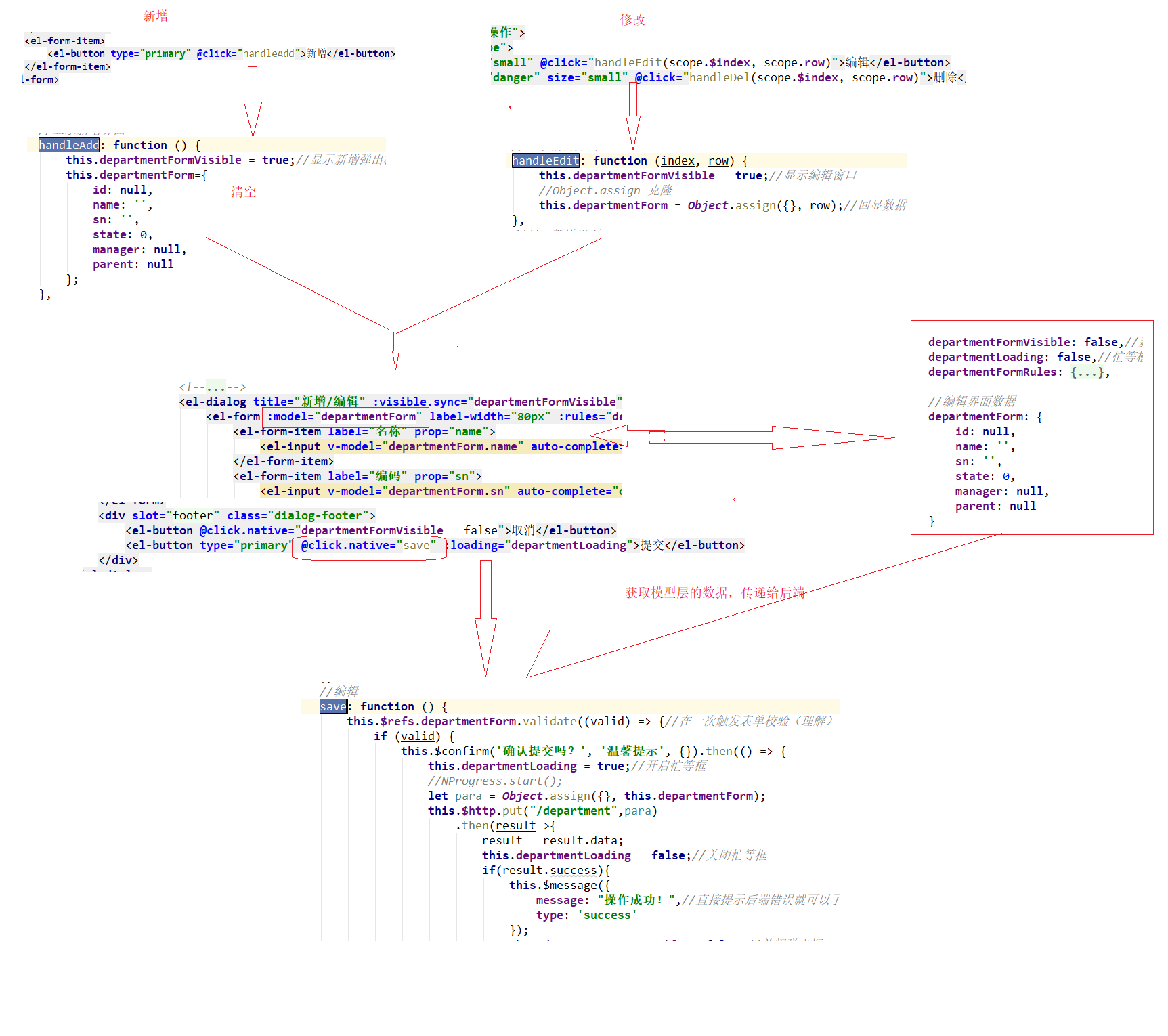Click this.departmentLoading = false; line
Viewport: 1168px width, 1036px height.
coord(624,855)
